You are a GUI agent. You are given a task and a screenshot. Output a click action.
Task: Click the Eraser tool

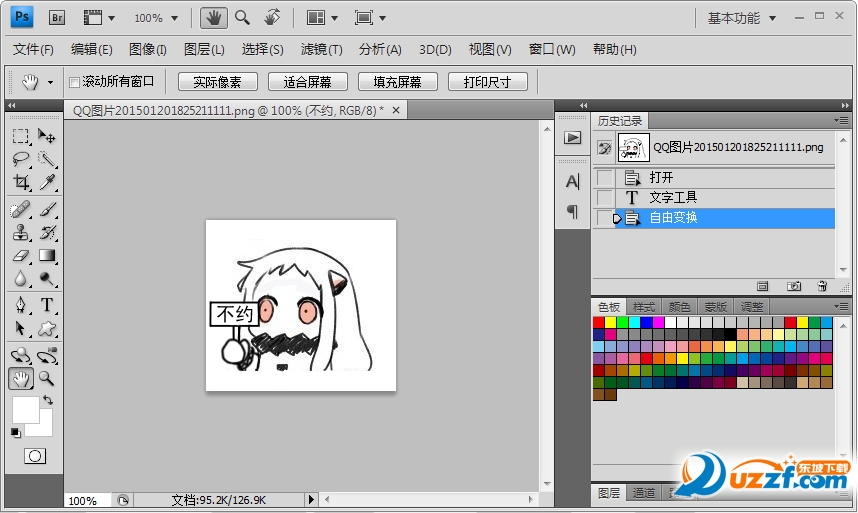21,256
